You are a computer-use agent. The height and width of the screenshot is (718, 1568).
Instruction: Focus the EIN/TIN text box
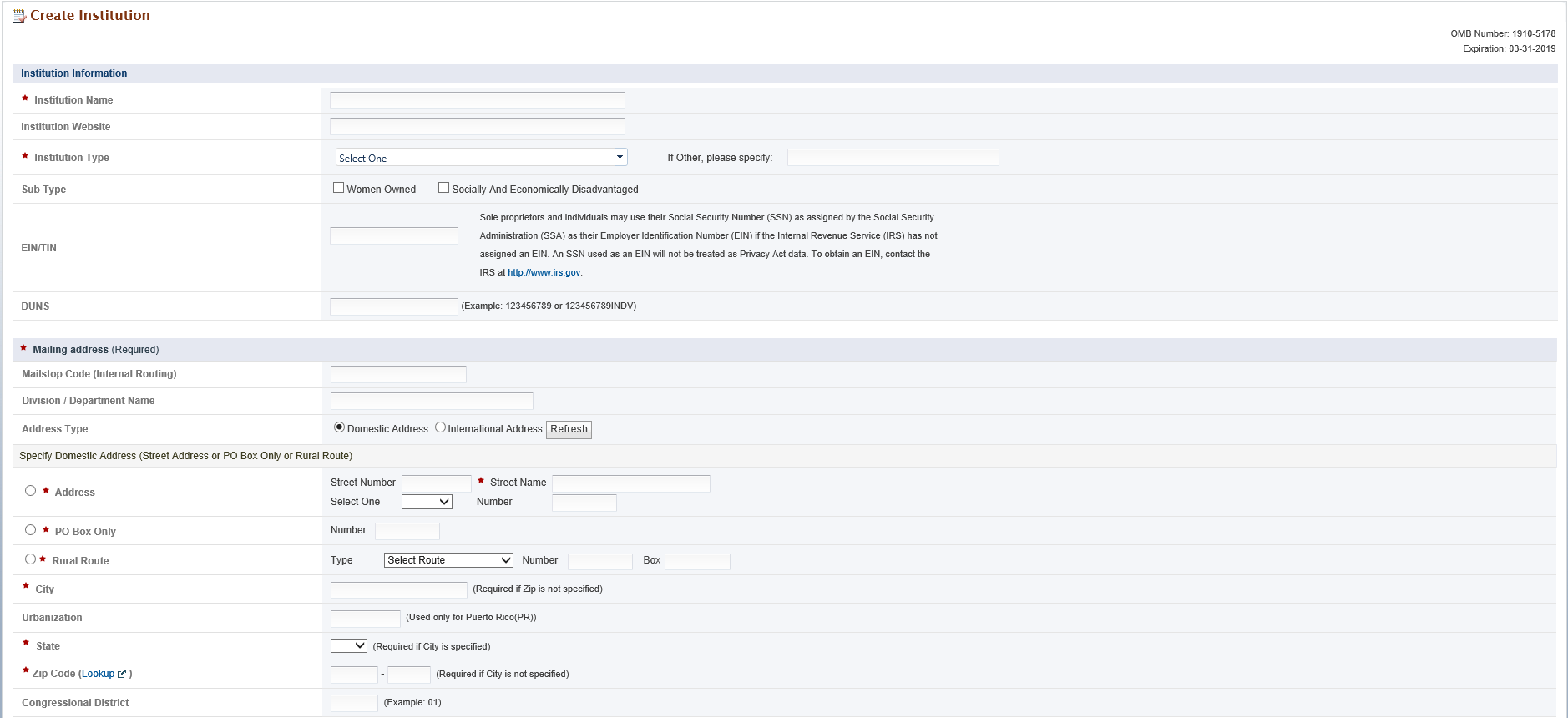click(x=393, y=236)
